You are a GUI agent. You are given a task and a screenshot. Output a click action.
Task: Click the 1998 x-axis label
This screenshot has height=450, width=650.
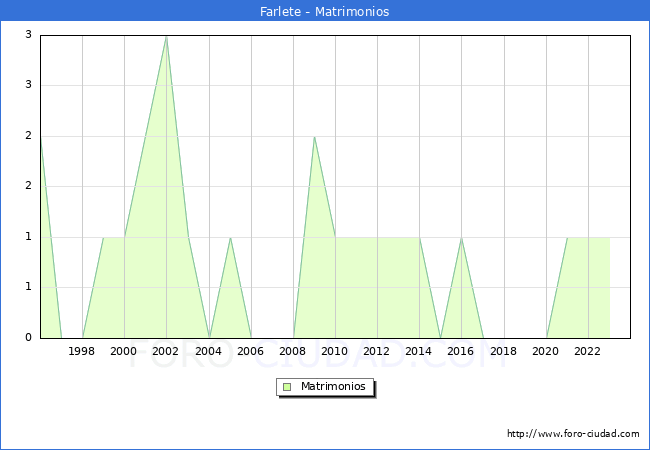[82, 351]
